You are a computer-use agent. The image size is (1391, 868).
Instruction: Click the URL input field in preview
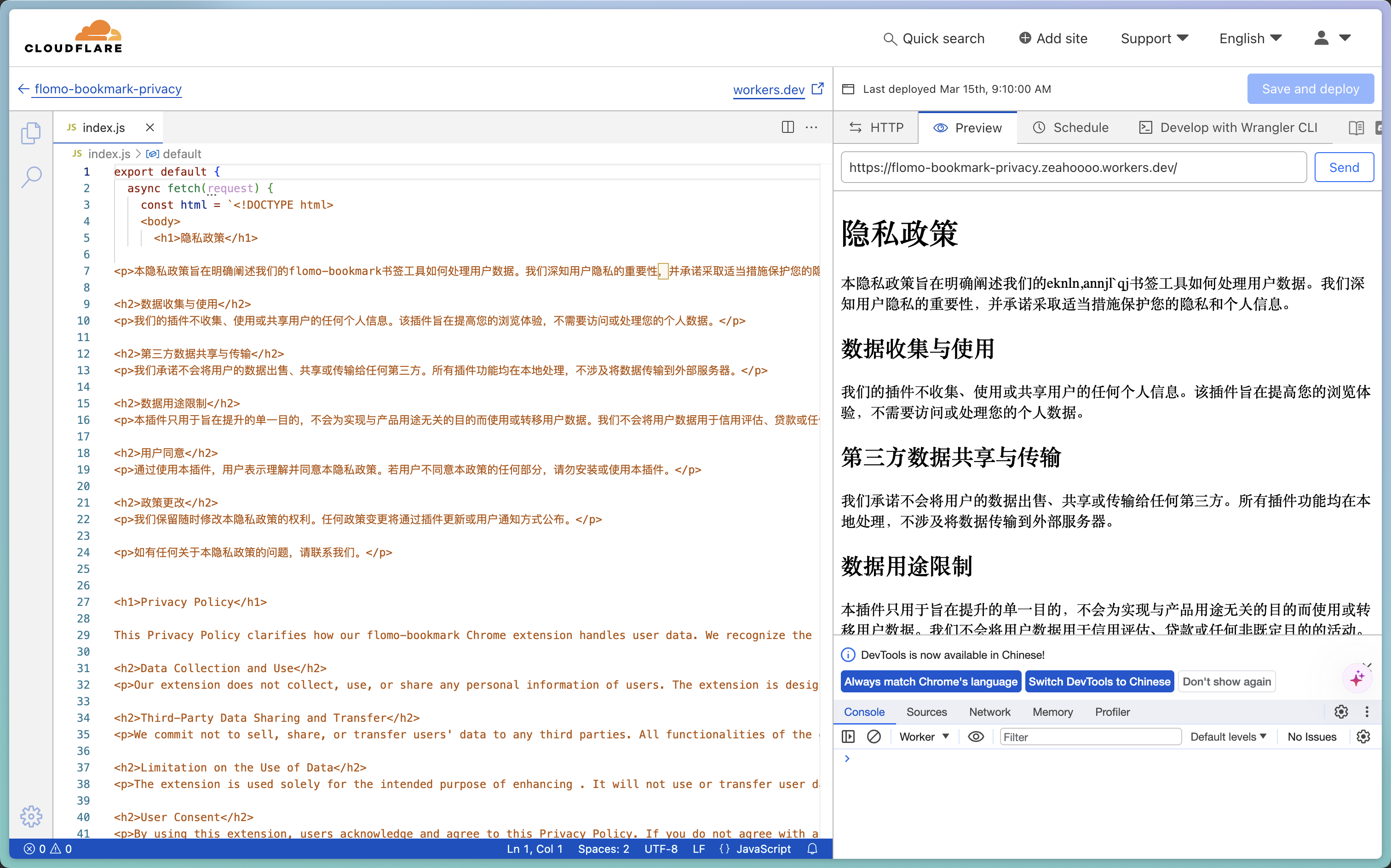(x=1074, y=167)
